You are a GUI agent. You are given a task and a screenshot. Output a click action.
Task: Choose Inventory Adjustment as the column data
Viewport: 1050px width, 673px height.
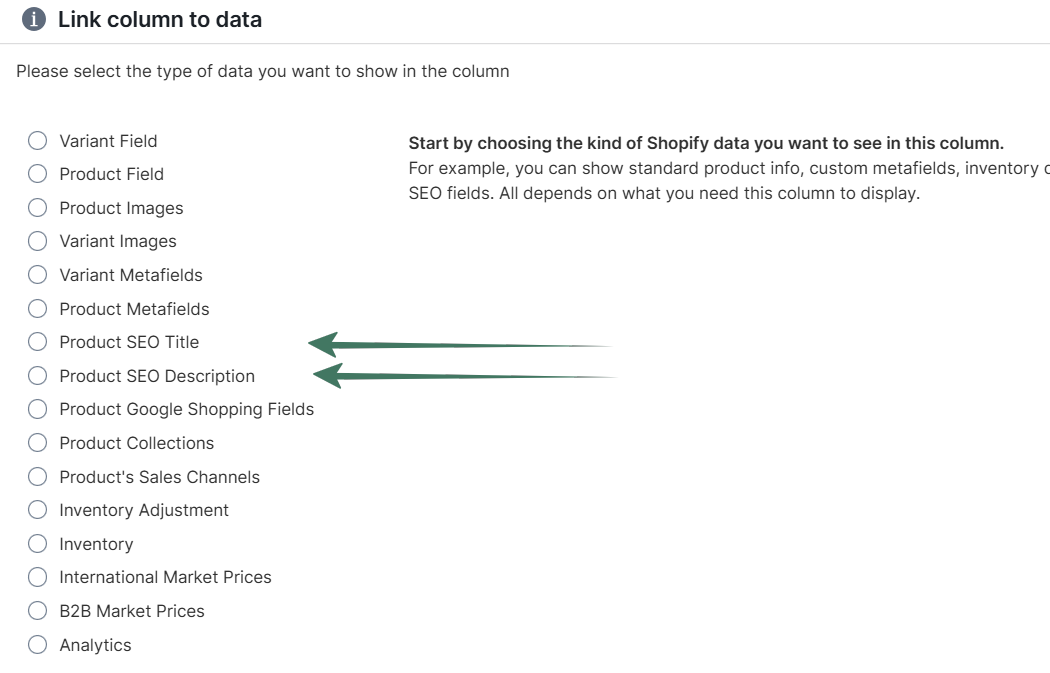[x=37, y=509]
